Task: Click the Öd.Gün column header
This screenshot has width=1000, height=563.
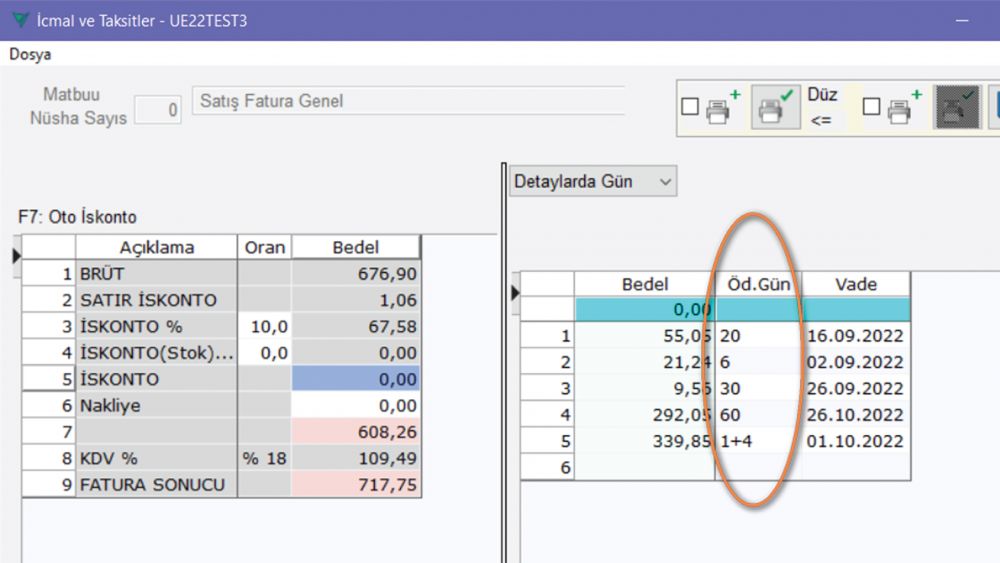Action: (x=759, y=284)
